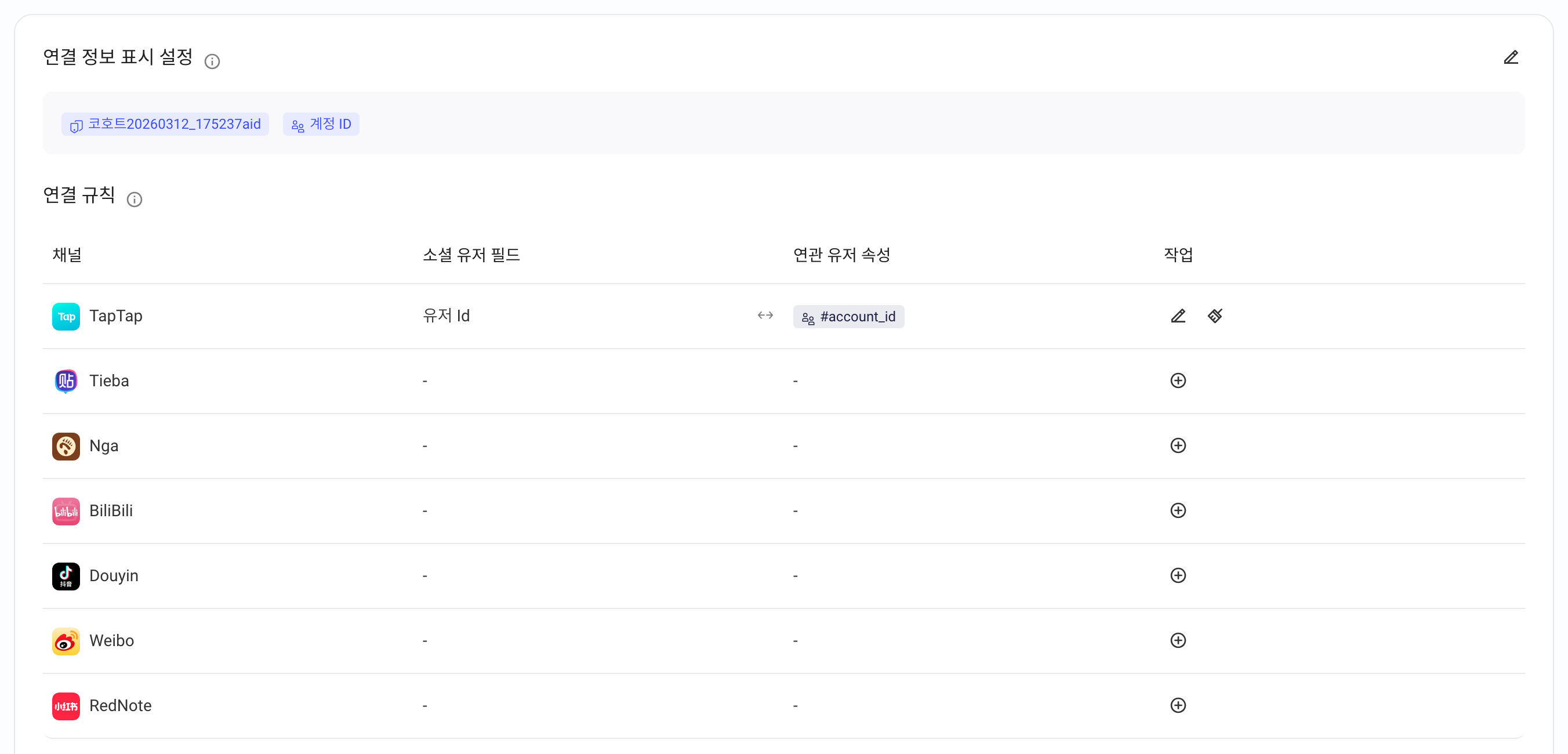Image resolution: width=1568 pixels, height=754 pixels.
Task: Click the Nga channel logo
Action: click(66, 447)
